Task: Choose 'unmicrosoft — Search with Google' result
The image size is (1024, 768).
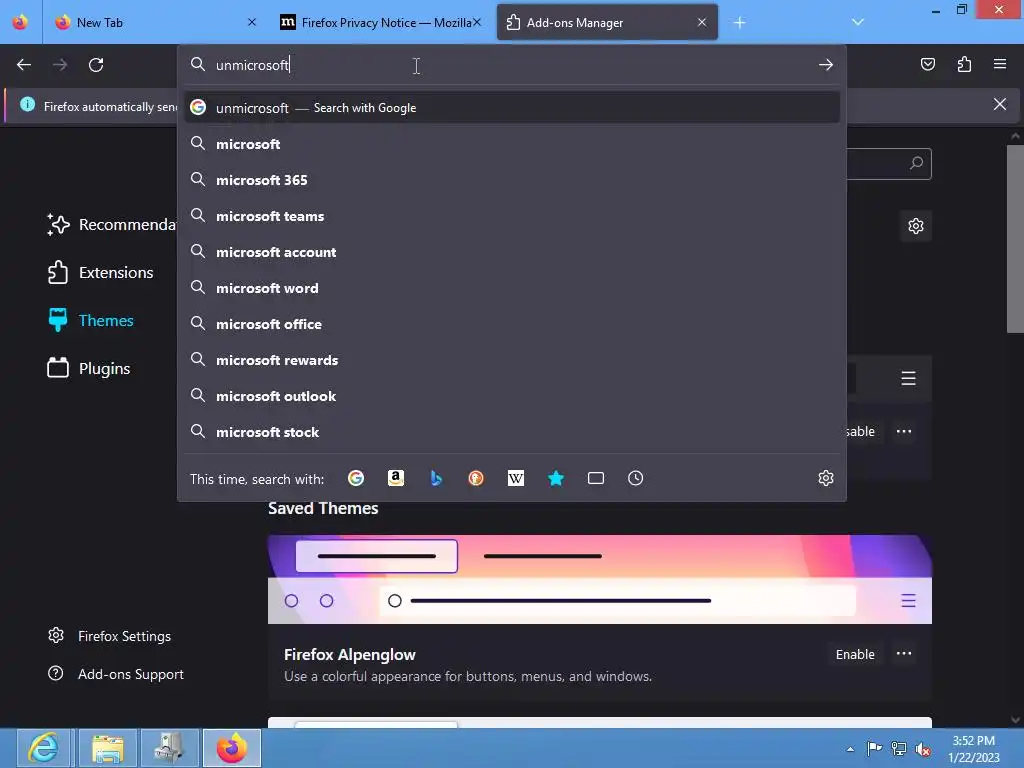Action: click(x=511, y=108)
